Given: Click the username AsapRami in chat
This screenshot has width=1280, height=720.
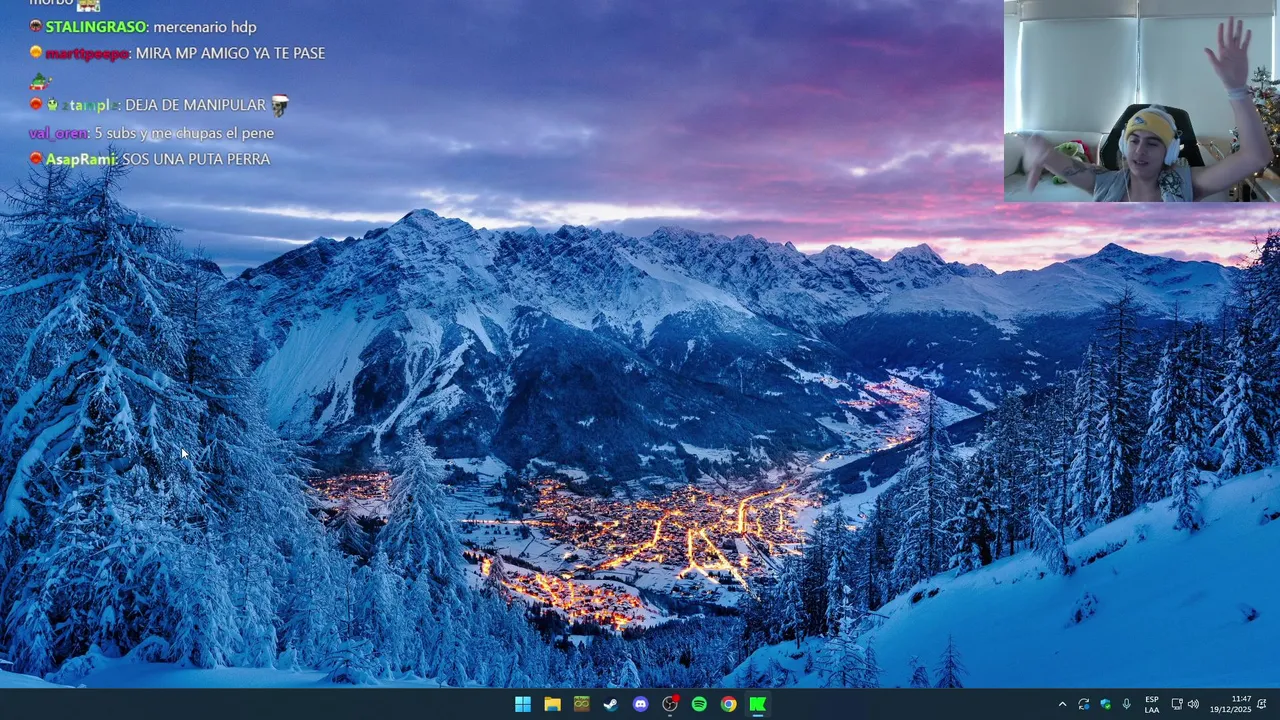Looking at the screenshot, I should [81, 159].
